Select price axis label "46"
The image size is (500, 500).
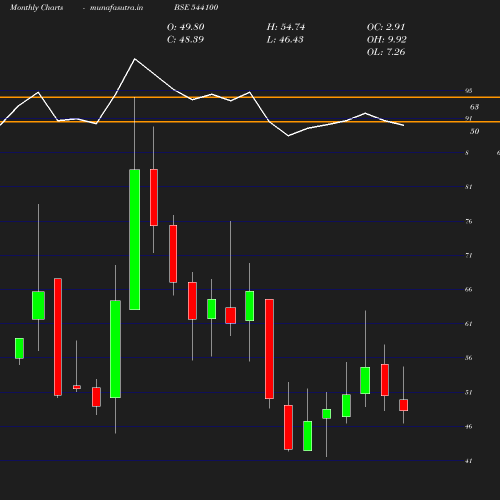point(469,427)
